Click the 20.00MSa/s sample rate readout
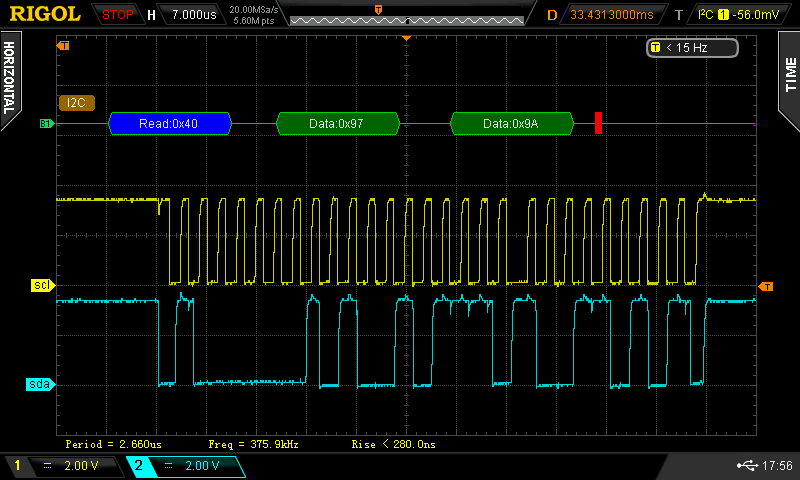This screenshot has width=800, height=480. tap(254, 10)
